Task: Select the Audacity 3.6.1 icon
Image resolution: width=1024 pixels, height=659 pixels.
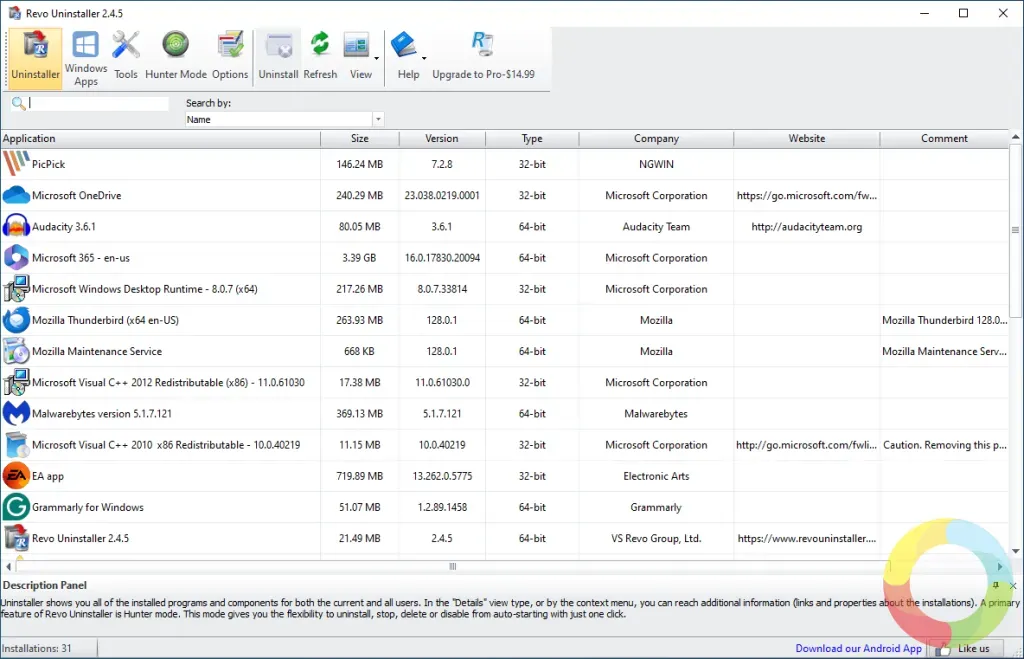Action: (16, 227)
